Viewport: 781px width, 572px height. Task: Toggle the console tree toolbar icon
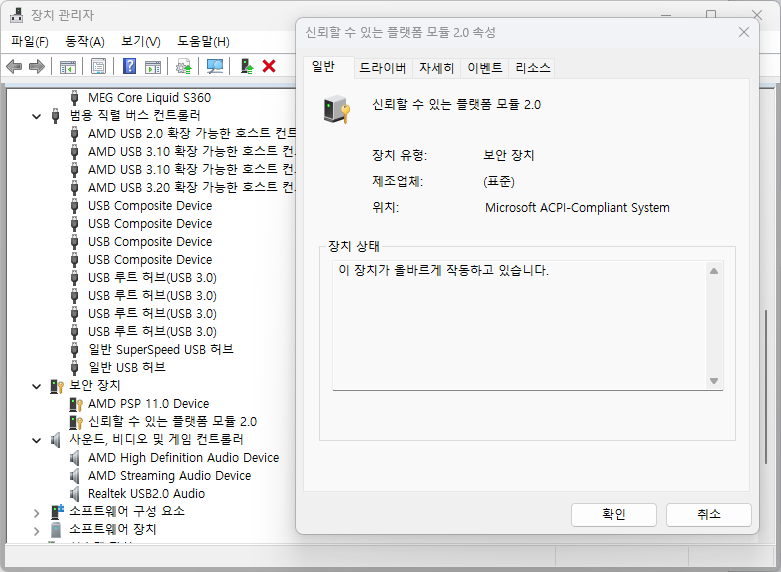[68, 66]
